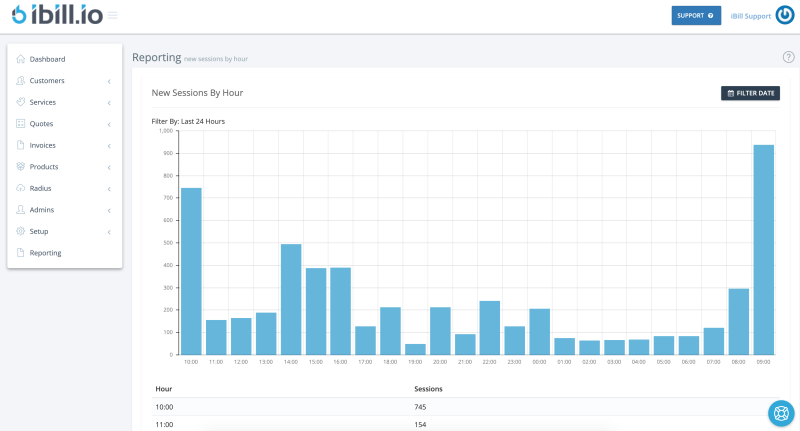This screenshot has height=431, width=800.
Task: Click the Customers people icon
Action: pyautogui.click(x=20, y=81)
